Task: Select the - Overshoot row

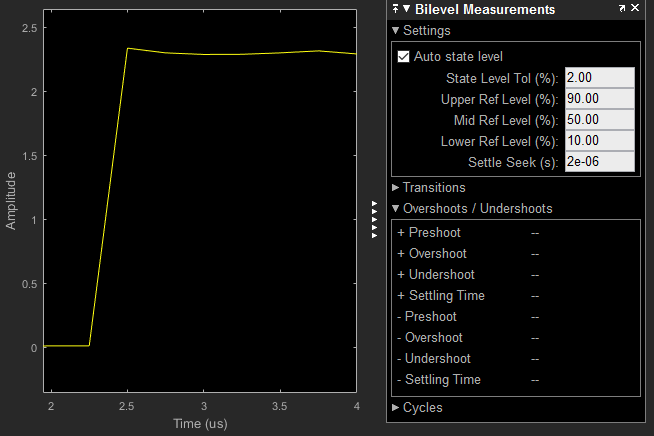Action: pyautogui.click(x=516, y=338)
